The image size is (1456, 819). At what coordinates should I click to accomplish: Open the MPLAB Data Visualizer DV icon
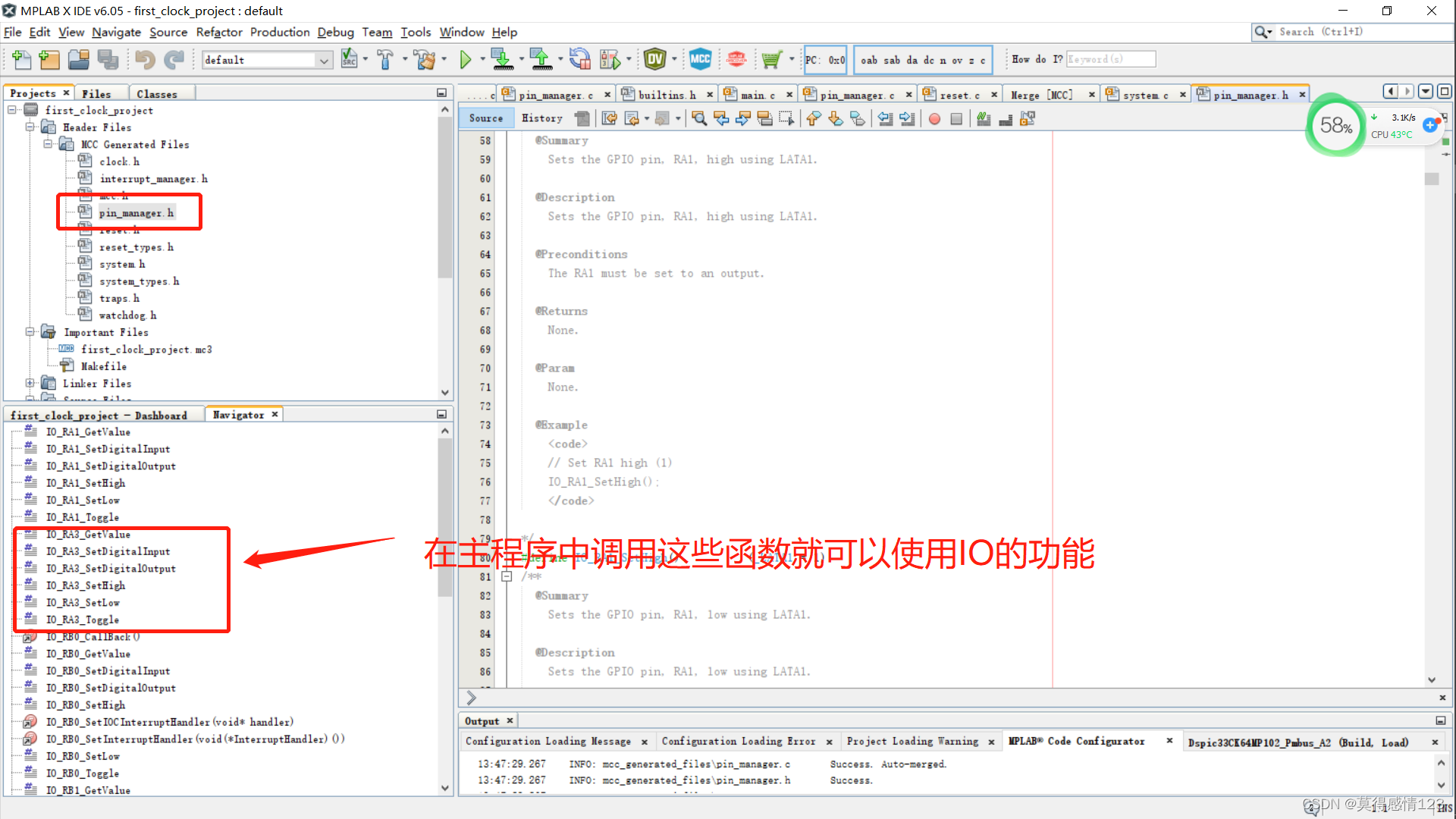pyautogui.click(x=655, y=59)
